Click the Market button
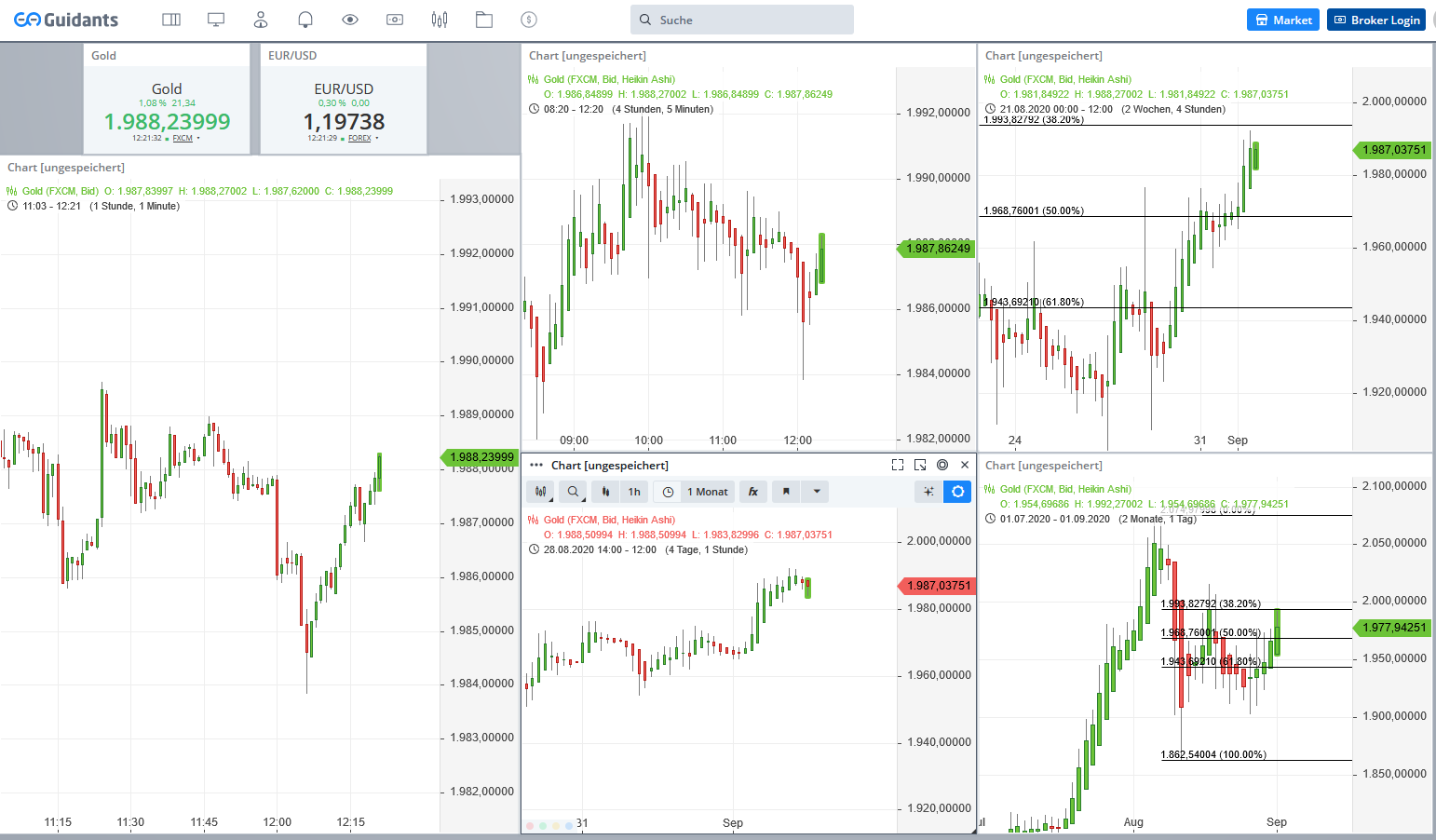 click(1283, 20)
